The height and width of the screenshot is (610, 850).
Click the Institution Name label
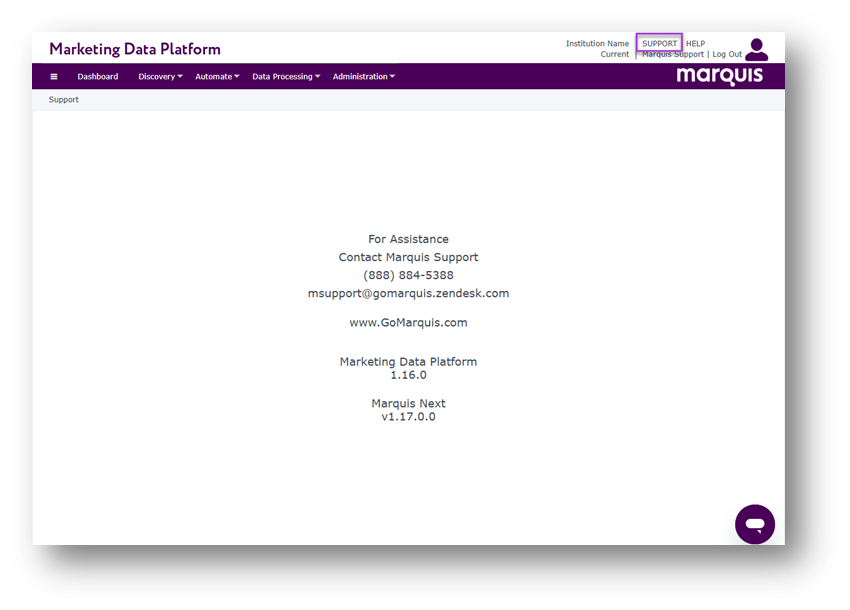[x=597, y=44]
